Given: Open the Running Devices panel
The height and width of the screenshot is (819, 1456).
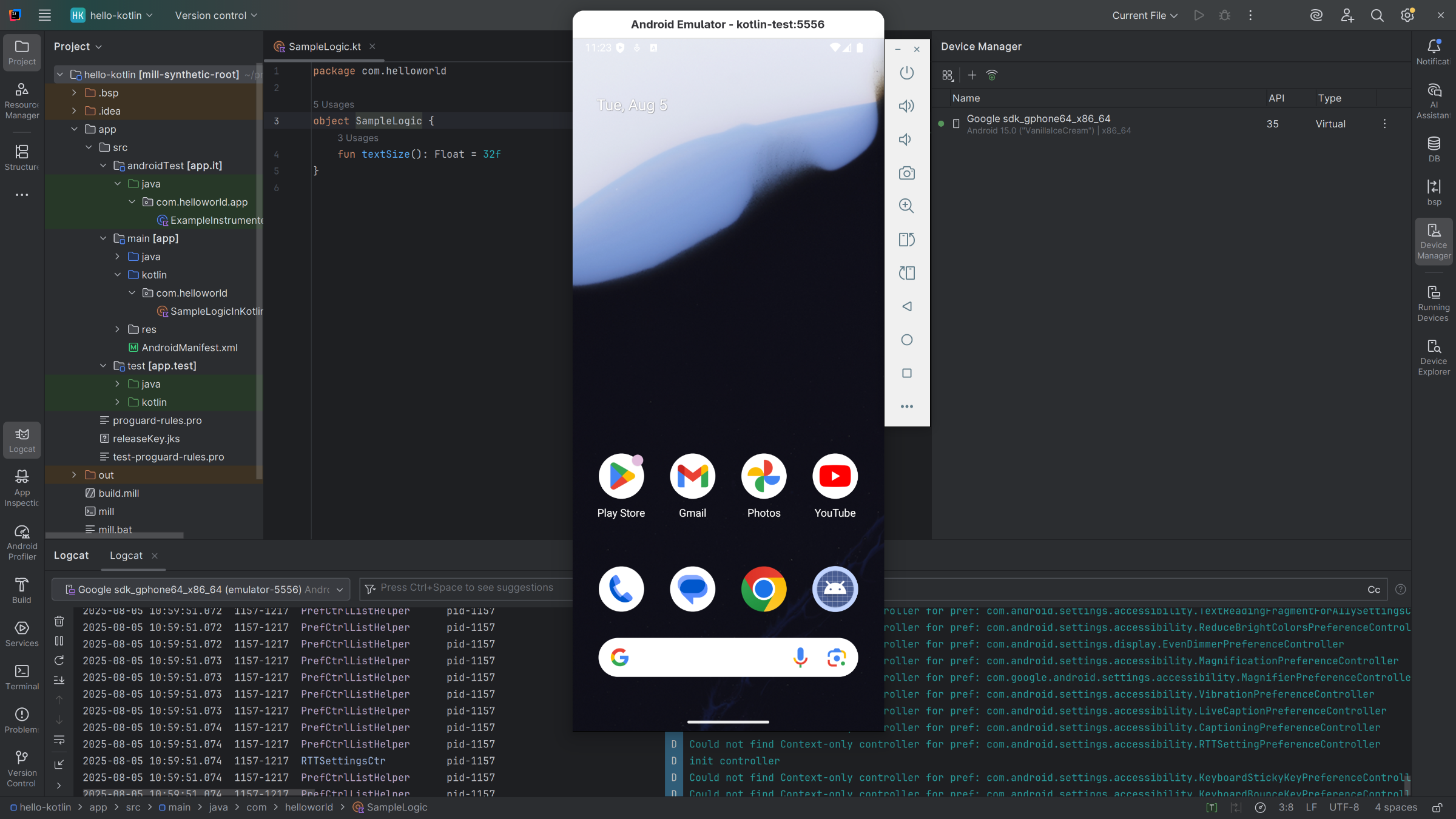Looking at the screenshot, I should pyautogui.click(x=1433, y=302).
